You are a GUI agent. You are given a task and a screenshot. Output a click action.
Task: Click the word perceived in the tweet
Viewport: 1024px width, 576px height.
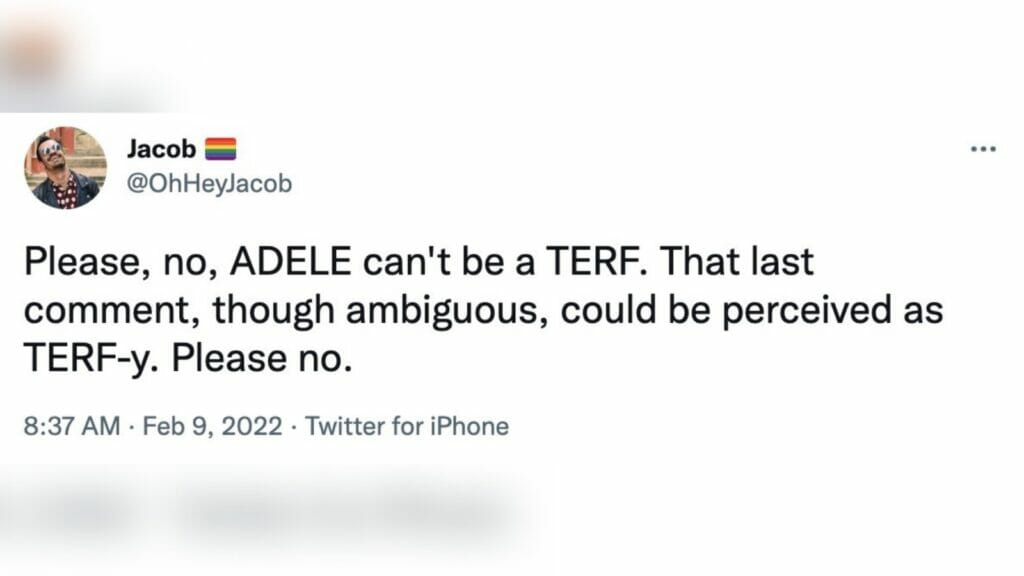(807, 311)
